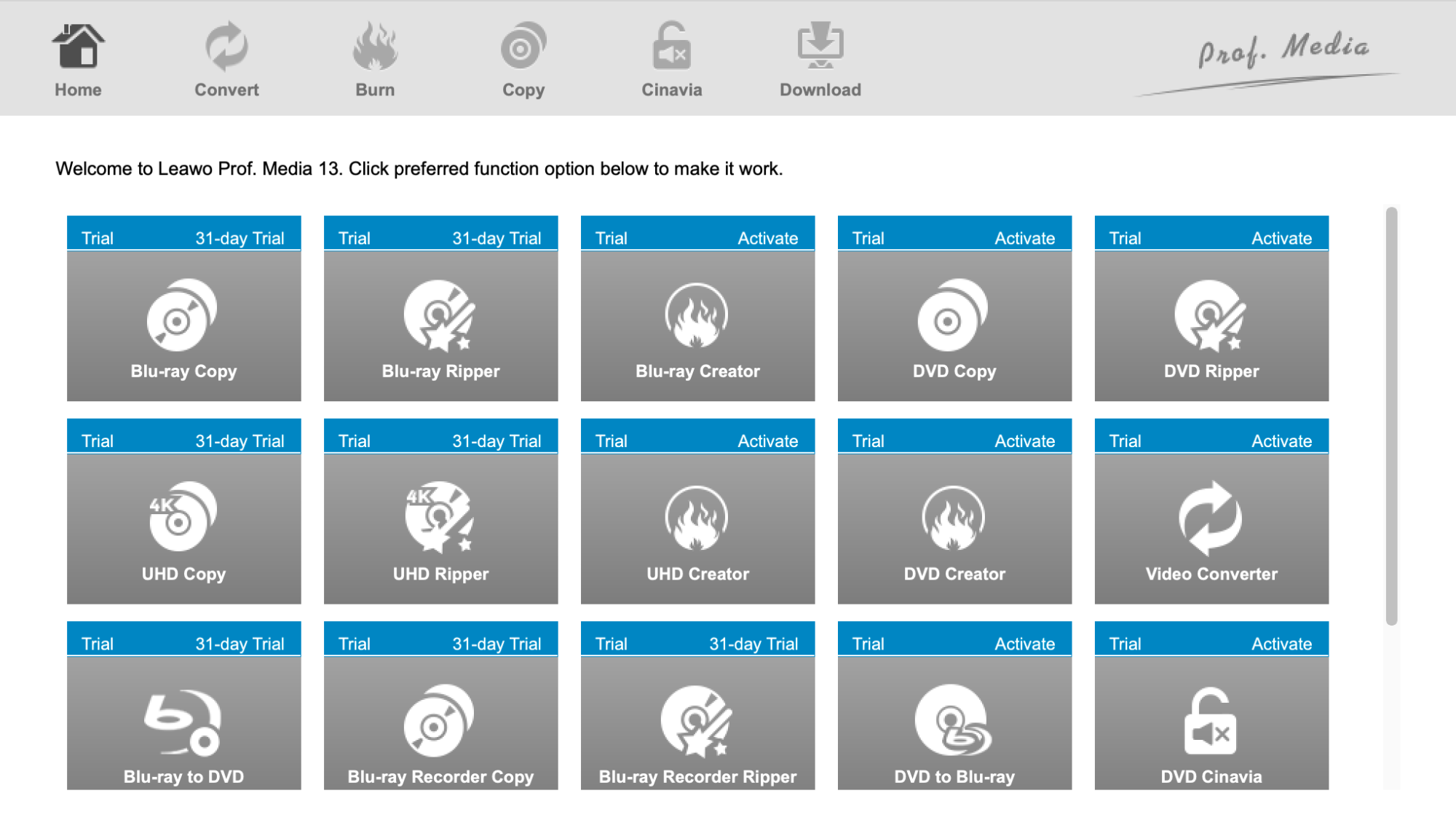1456x820 pixels.
Task: Click Activate on the UHD Creator tile
Action: tap(767, 441)
